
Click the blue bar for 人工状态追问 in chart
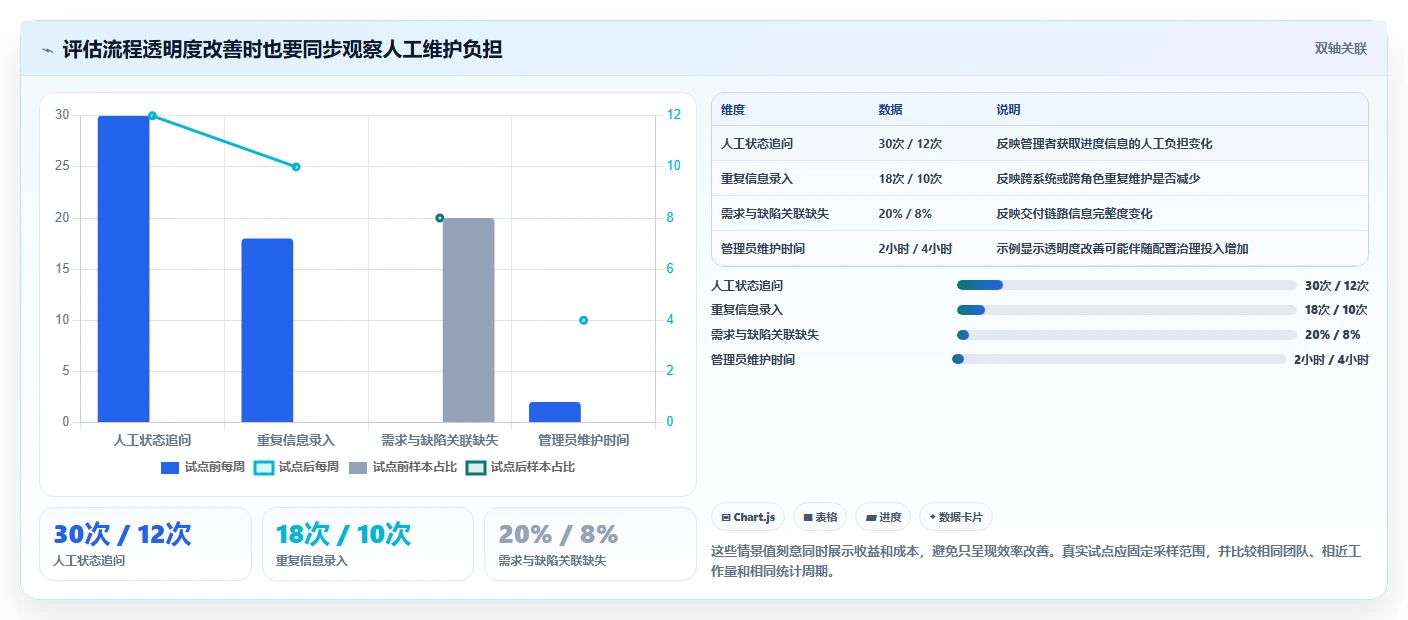[123, 268]
